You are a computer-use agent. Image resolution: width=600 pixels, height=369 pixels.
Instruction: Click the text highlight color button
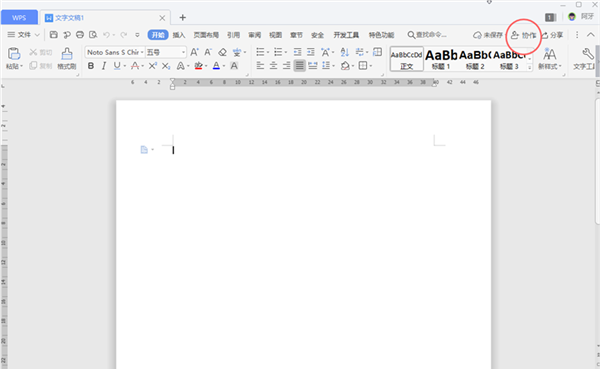click(198, 66)
